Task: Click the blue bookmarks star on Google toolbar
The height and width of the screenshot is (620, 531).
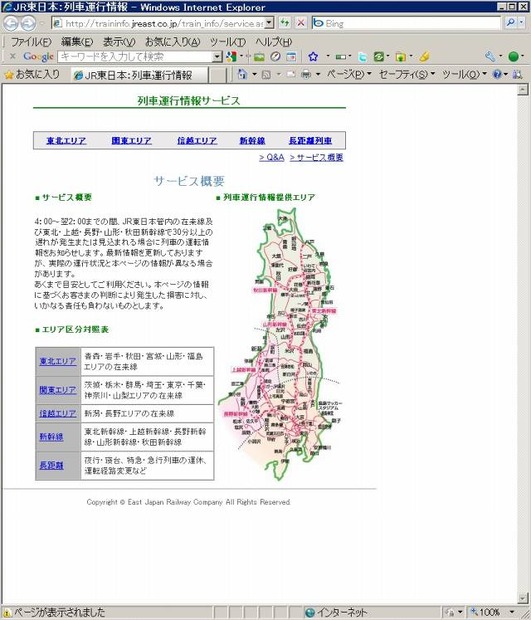Action: point(313,57)
